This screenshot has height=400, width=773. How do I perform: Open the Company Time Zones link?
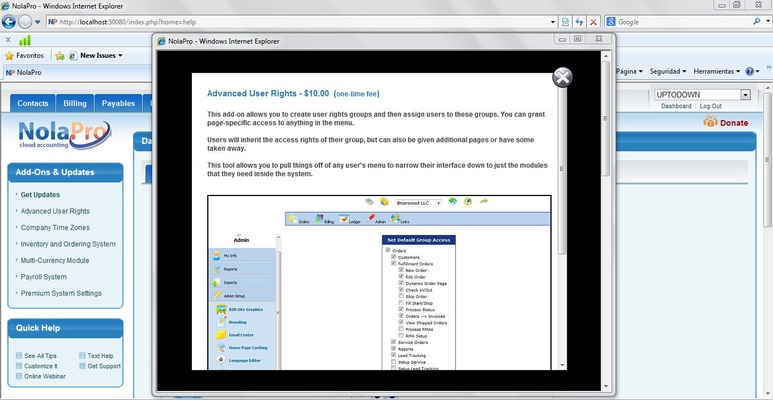point(55,227)
